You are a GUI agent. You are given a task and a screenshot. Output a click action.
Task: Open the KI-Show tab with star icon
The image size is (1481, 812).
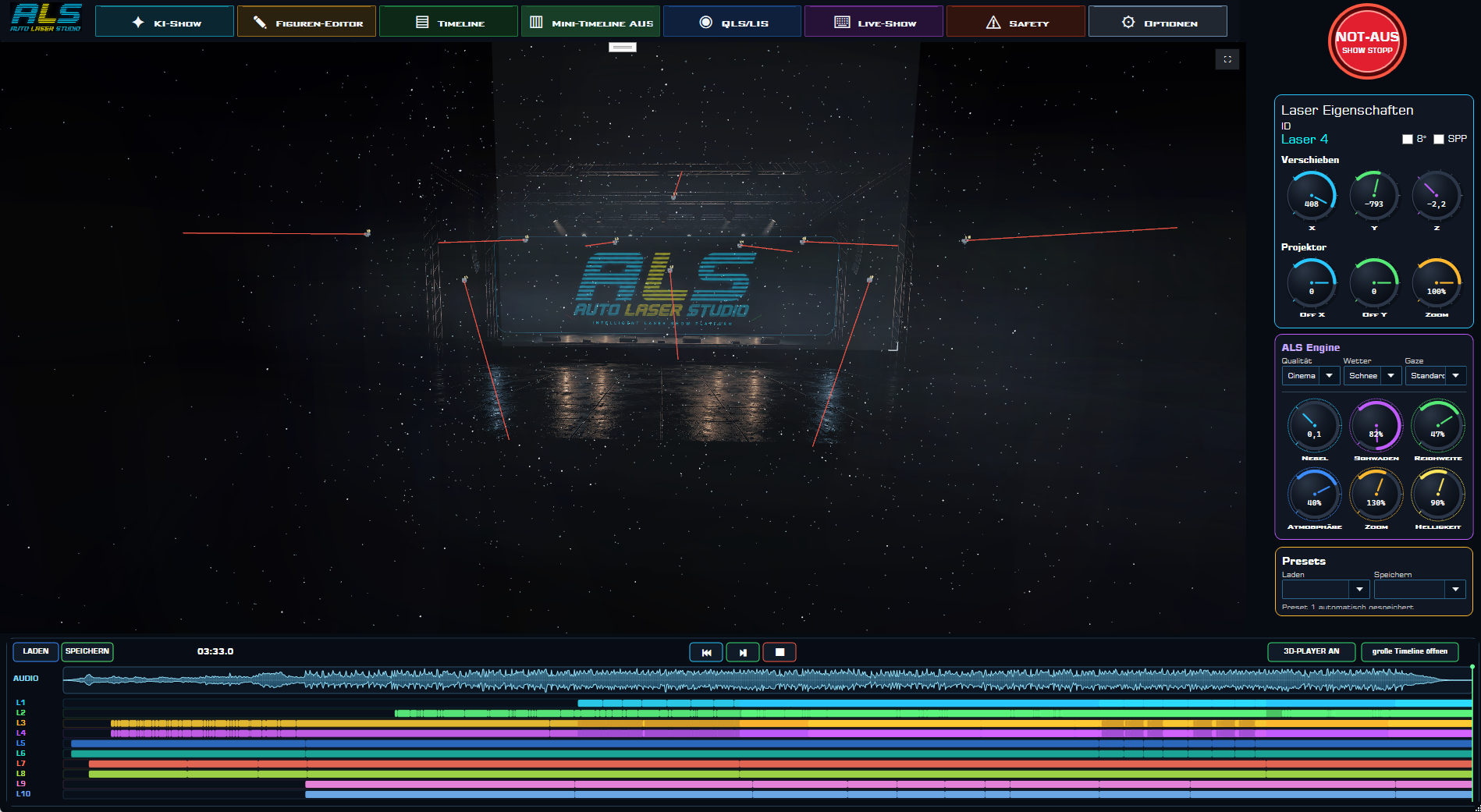click(165, 22)
